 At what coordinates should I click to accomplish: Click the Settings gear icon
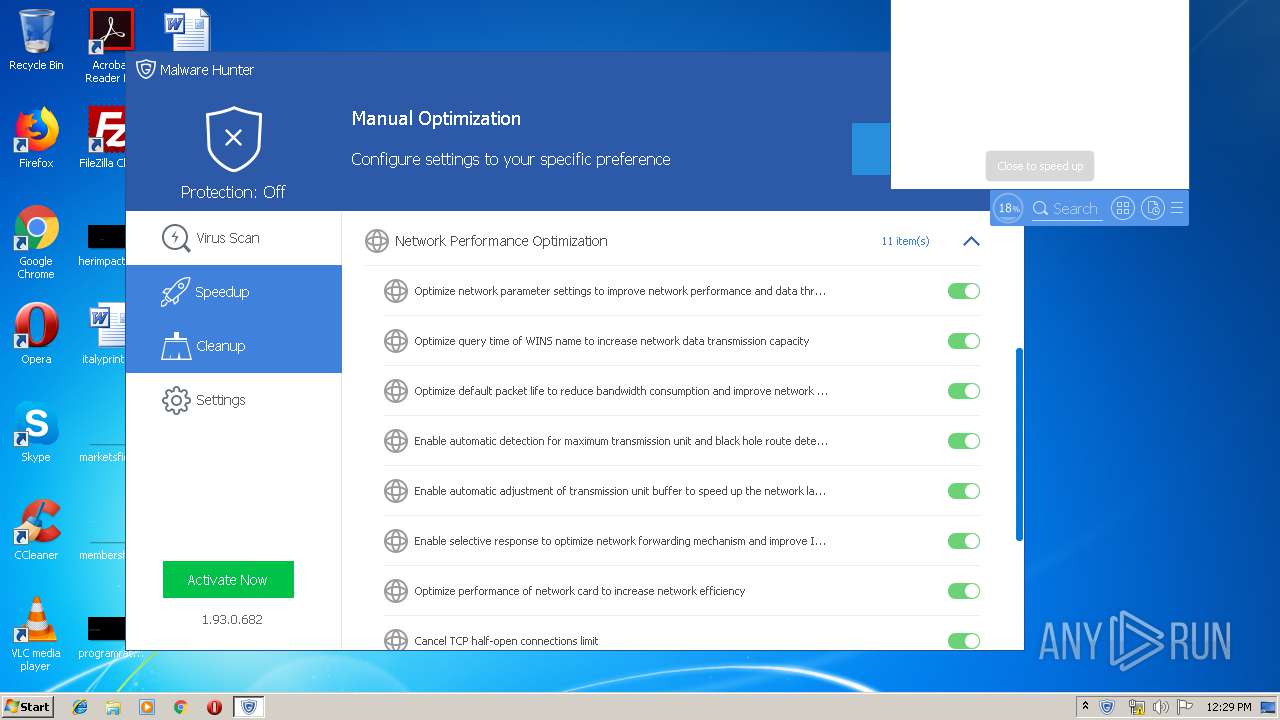[x=176, y=400]
